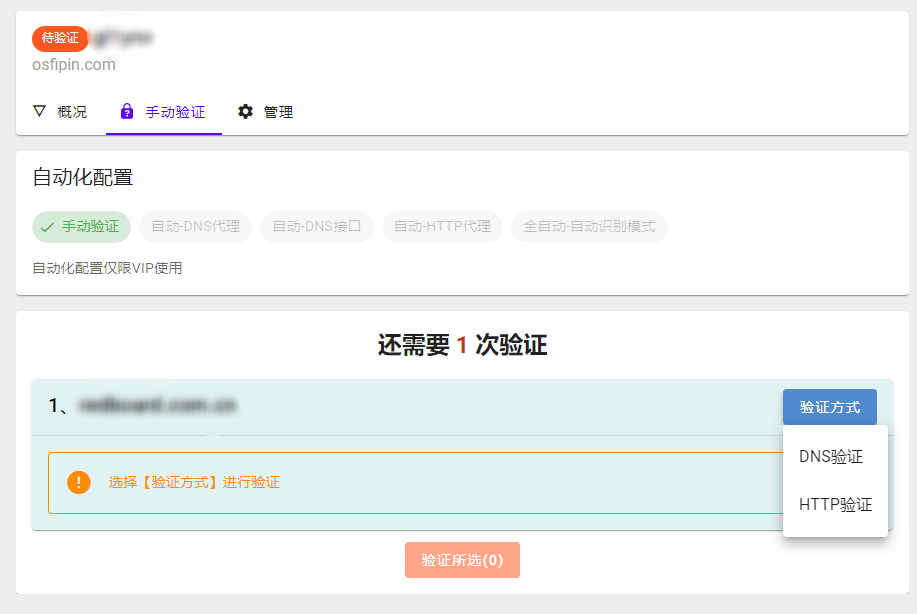This screenshot has height=614, width=917.
Task: Open the 管理 tab
Action: point(266,111)
